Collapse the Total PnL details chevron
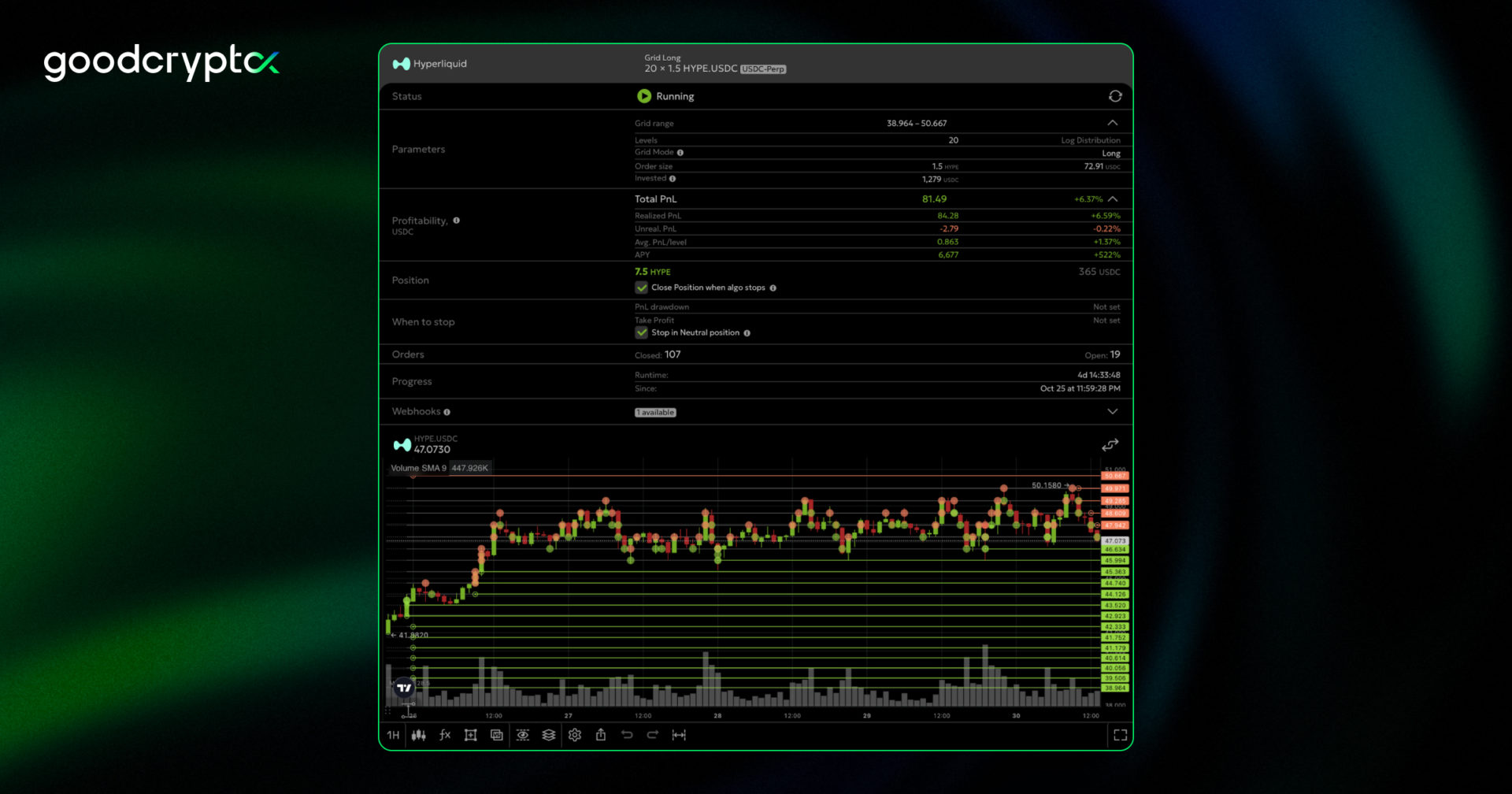Image resolution: width=1512 pixels, height=794 pixels. coord(1113,198)
